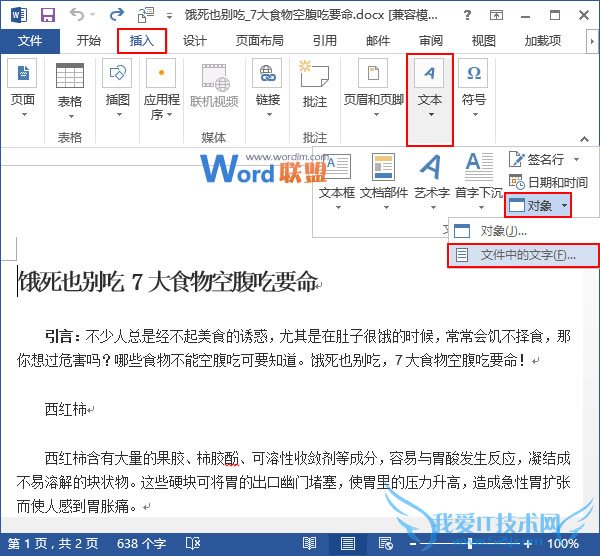The height and width of the screenshot is (556, 600).
Task: Switch to the 审阅 tab
Action: pos(430,41)
